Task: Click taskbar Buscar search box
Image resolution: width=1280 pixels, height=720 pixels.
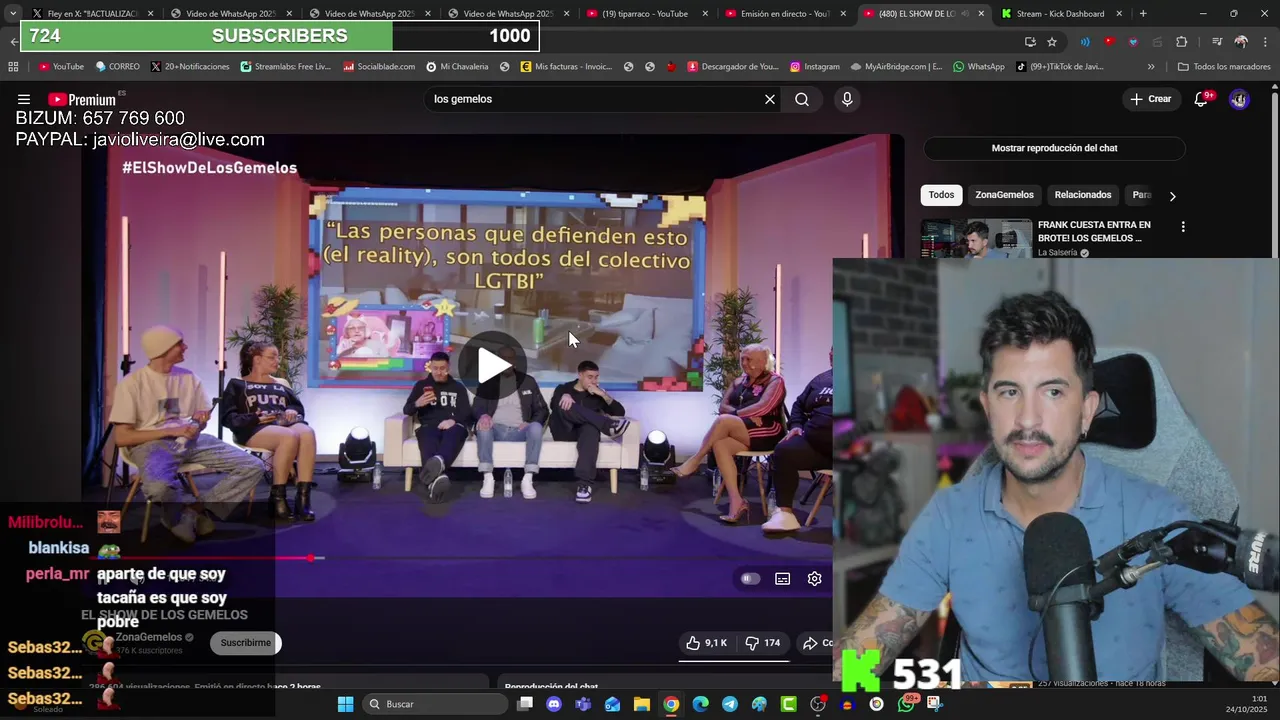Action: pos(435,704)
